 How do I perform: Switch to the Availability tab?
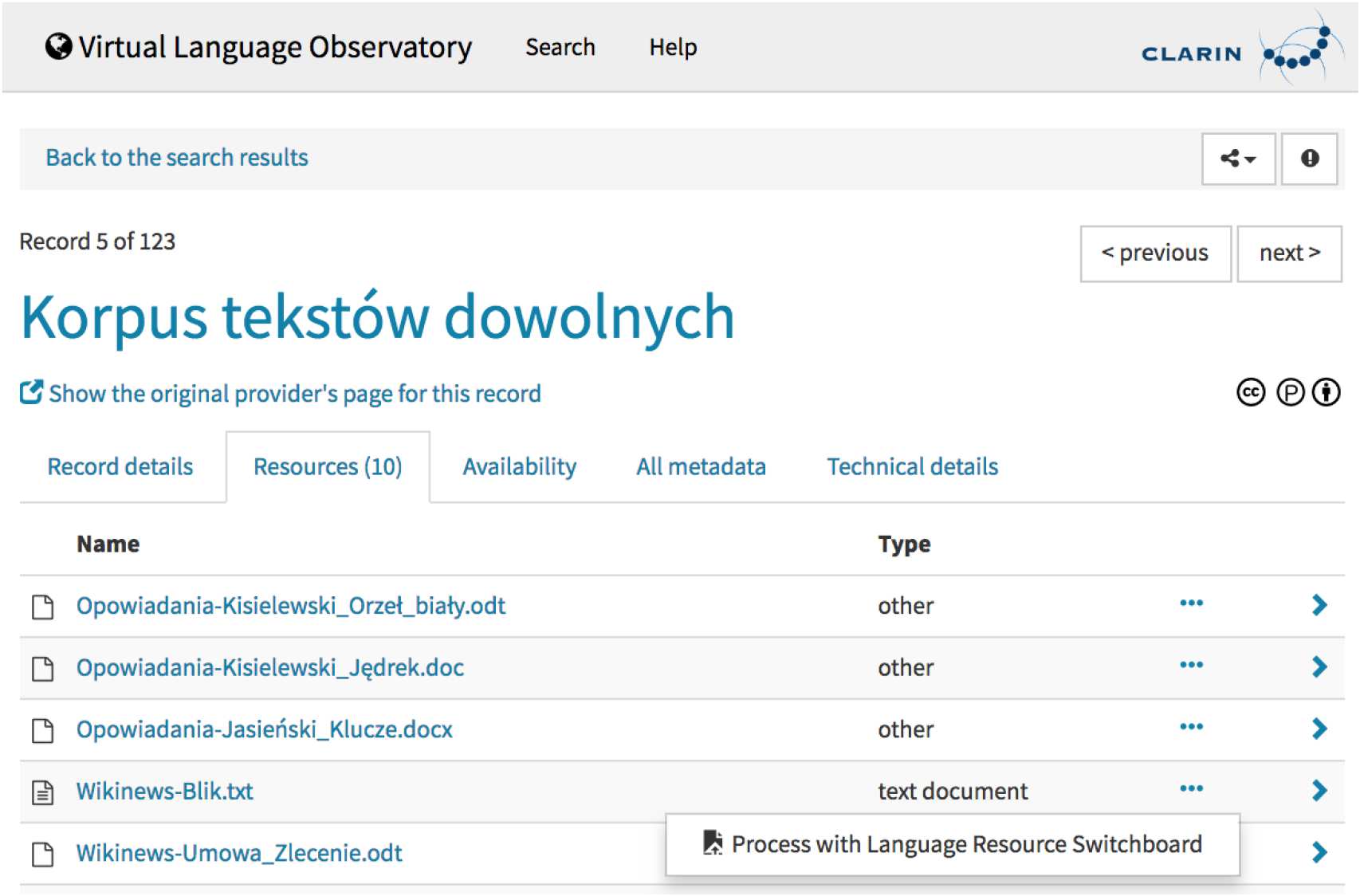tap(520, 466)
